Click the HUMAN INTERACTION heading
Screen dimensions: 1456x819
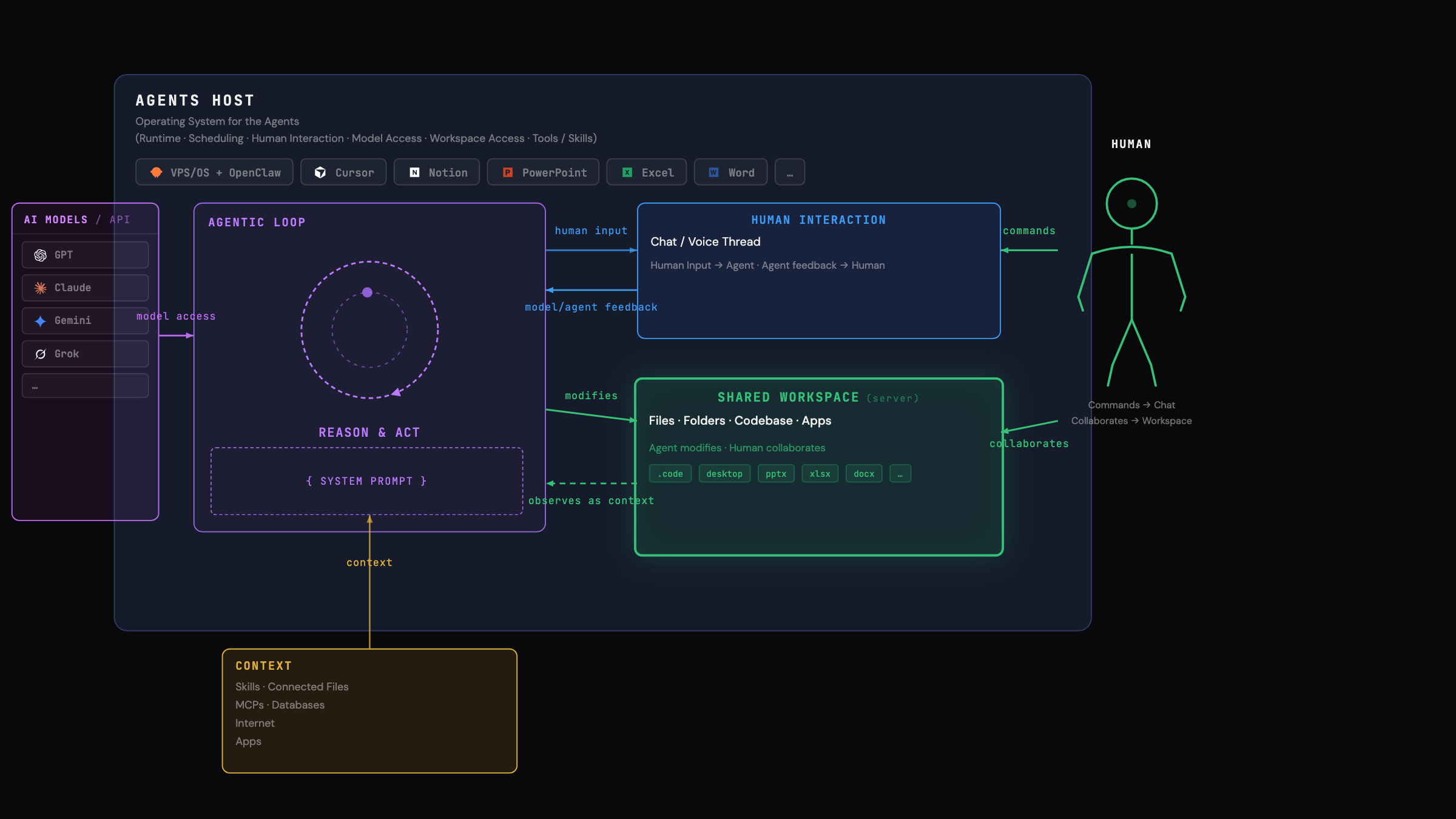[x=818, y=220]
